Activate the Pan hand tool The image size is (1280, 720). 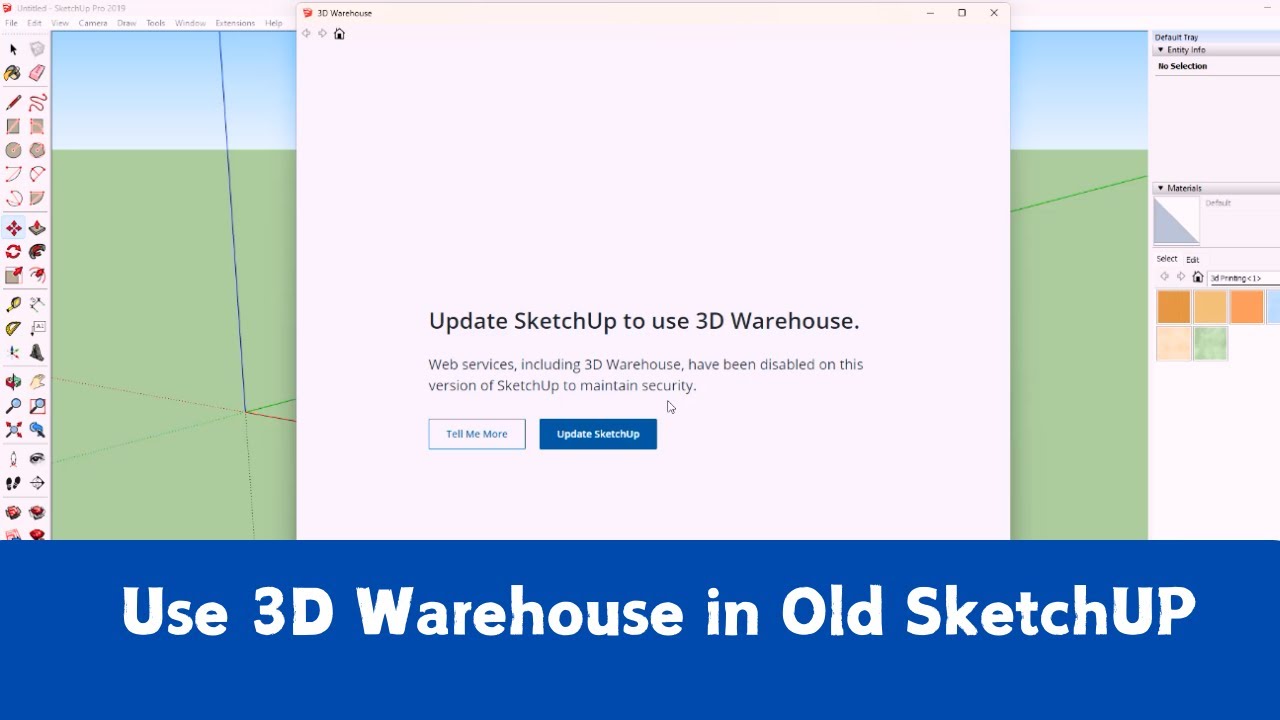pyautogui.click(x=37, y=382)
